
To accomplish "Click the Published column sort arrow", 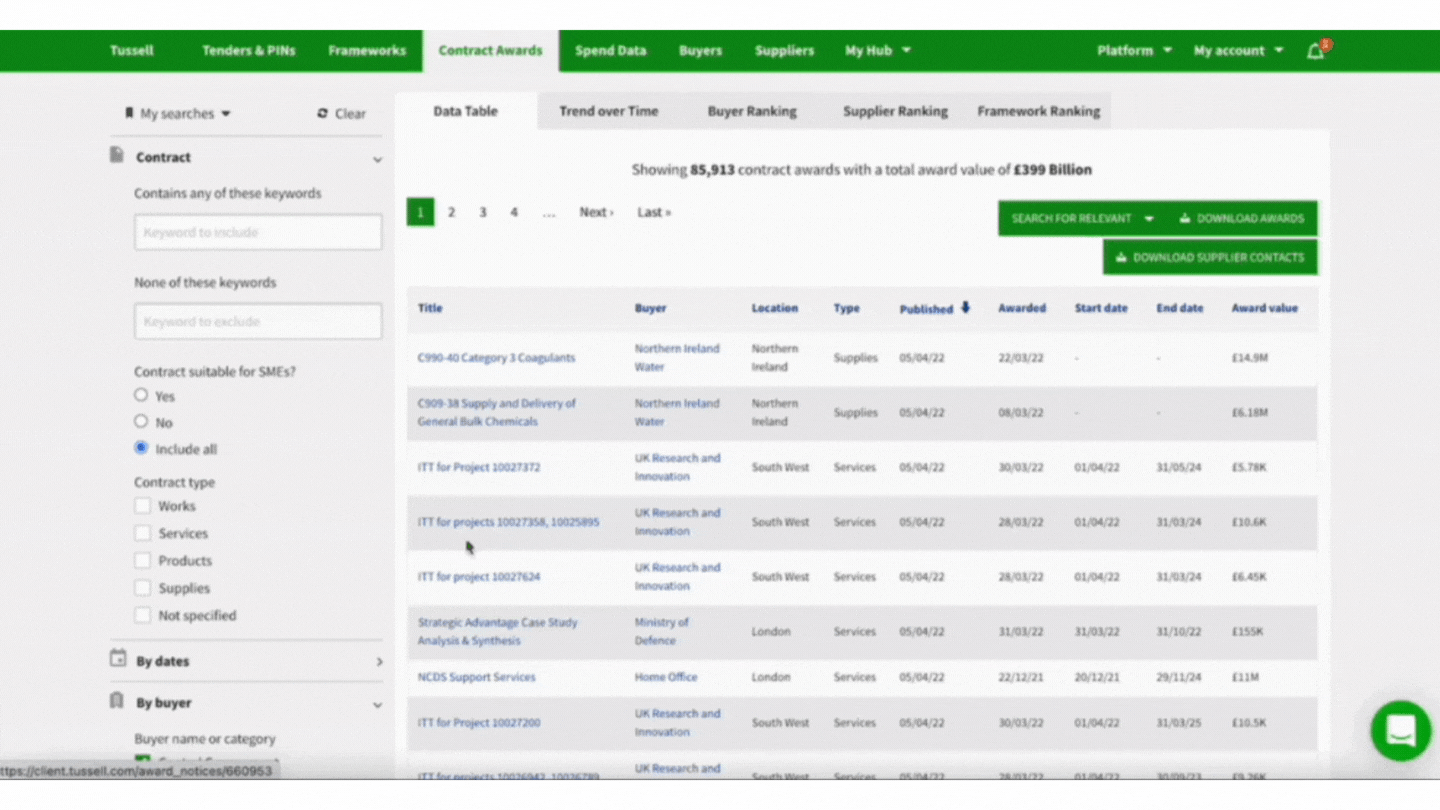I will tap(965, 308).
